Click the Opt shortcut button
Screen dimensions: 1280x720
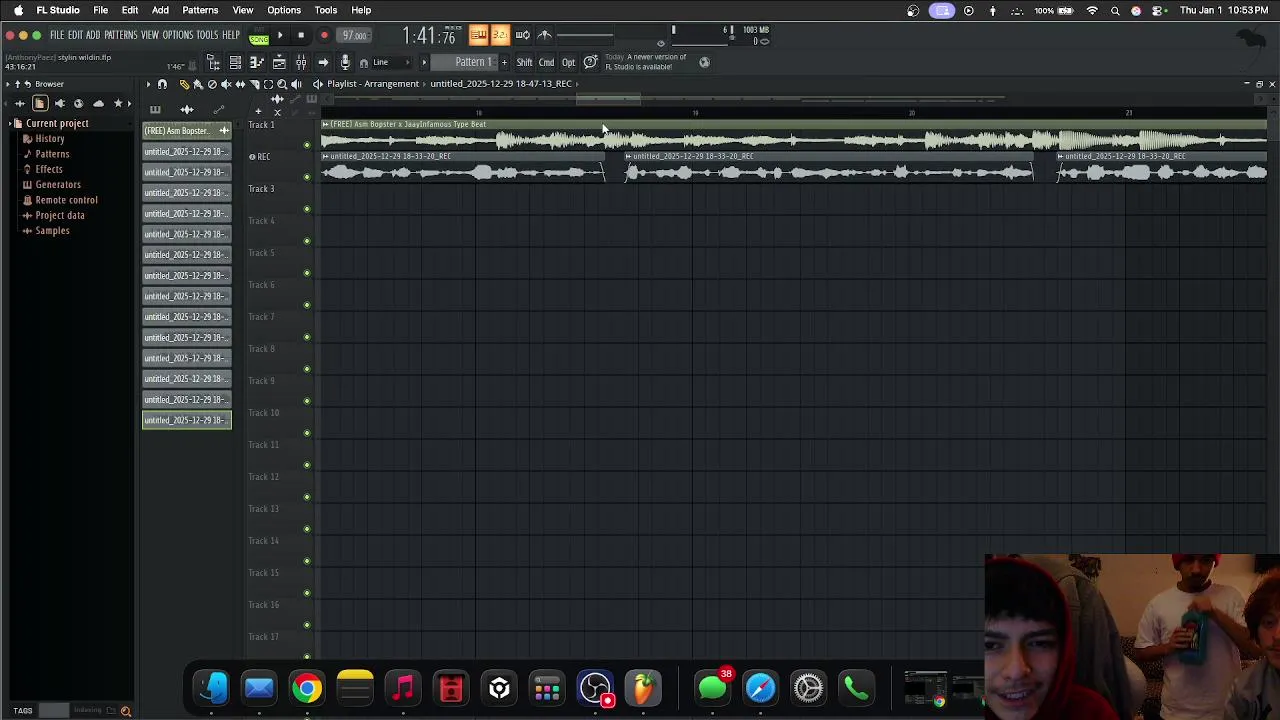568,62
